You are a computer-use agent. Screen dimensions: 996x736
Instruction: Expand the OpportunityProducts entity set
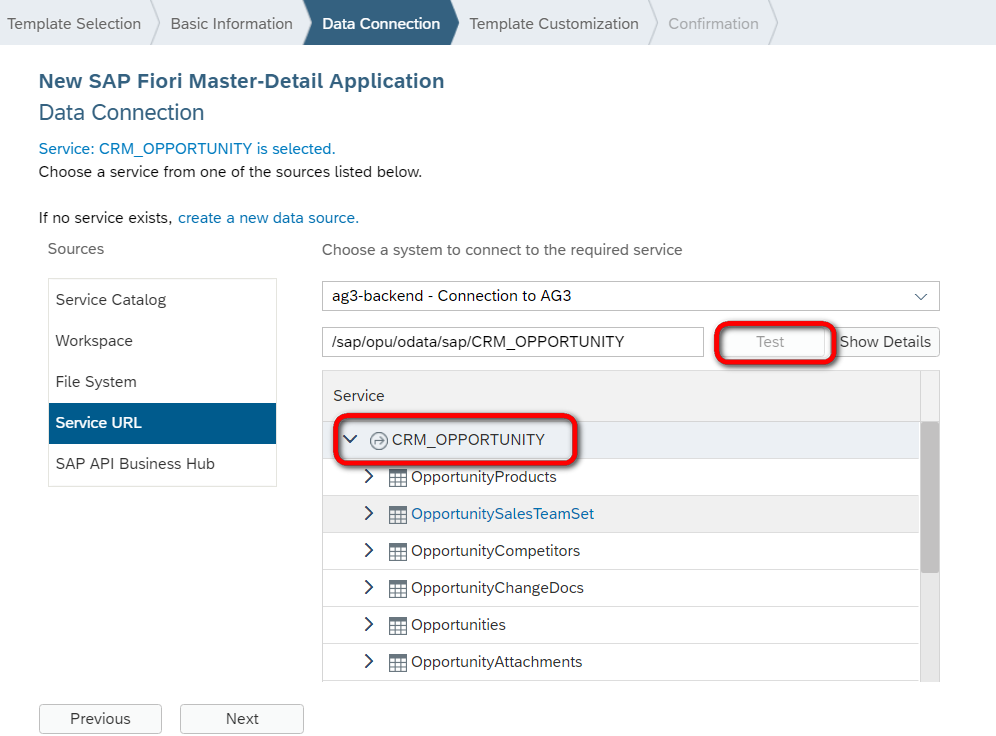pos(368,476)
